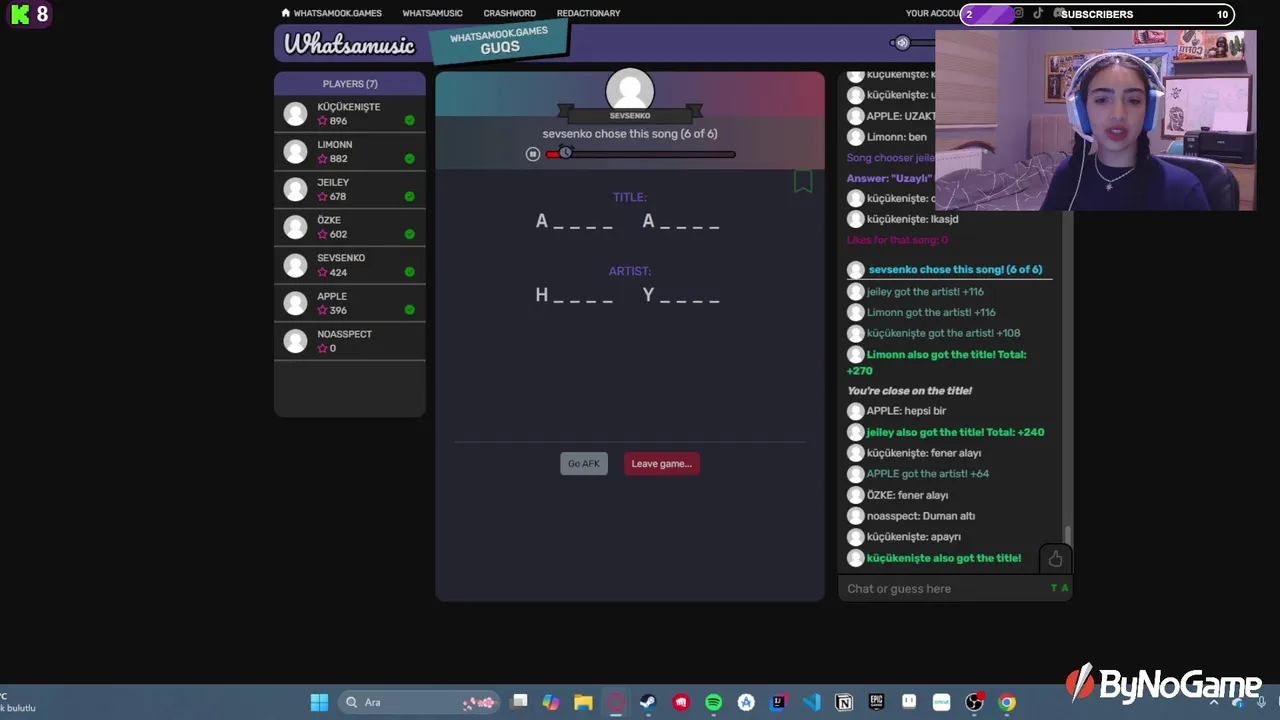Click the Instagram icon in the top bar
This screenshot has width=1280, height=720.
pos(1018,13)
